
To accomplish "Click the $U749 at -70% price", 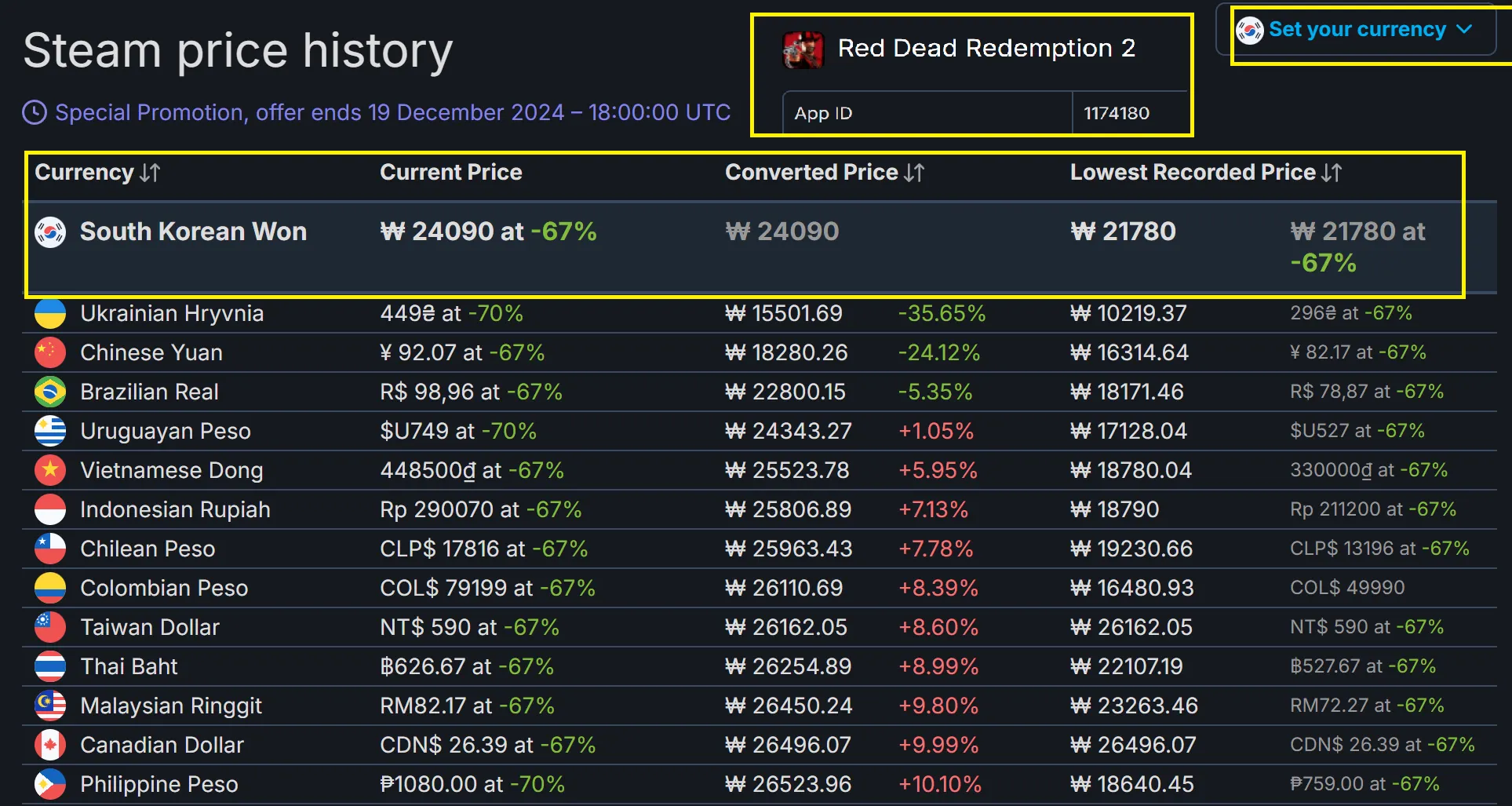I will (x=458, y=431).
